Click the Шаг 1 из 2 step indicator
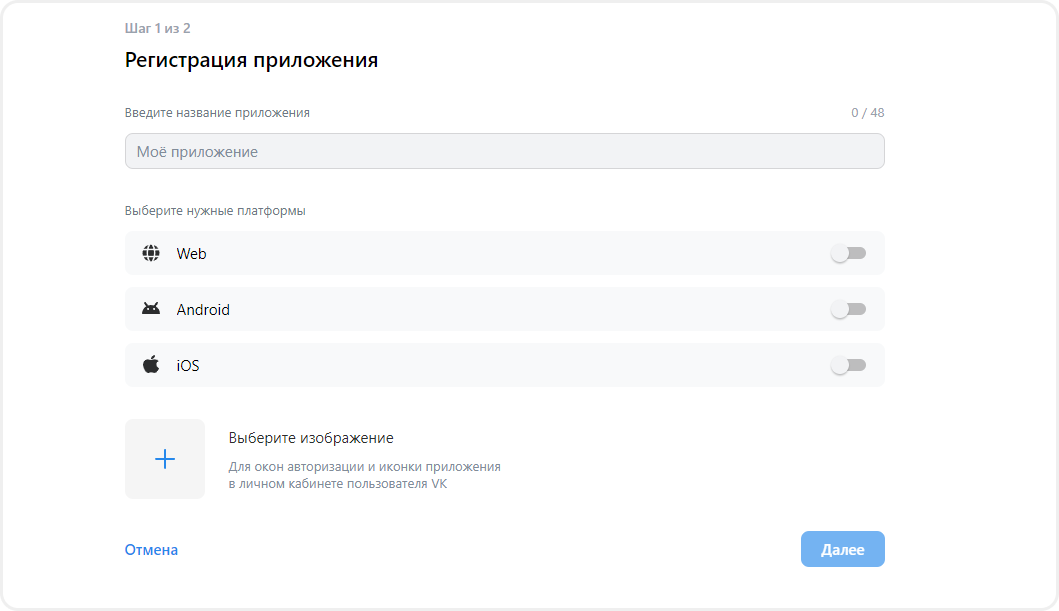The image size is (1059, 611). [158, 28]
